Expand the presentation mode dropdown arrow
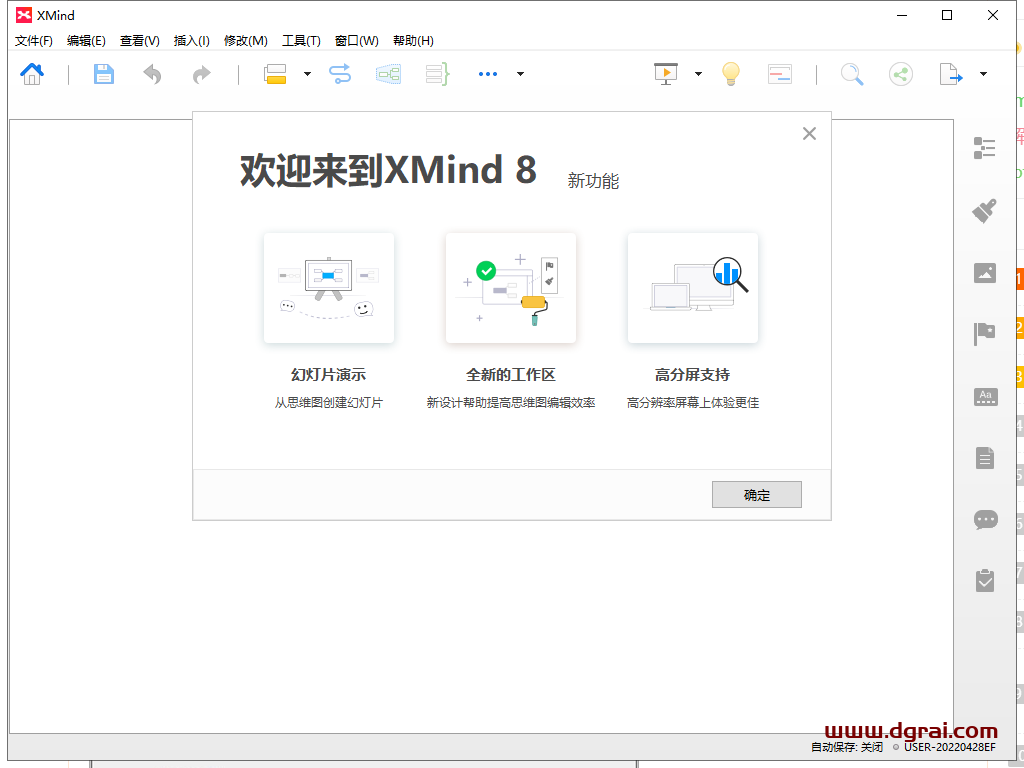This screenshot has height=768, width=1024. click(x=698, y=74)
